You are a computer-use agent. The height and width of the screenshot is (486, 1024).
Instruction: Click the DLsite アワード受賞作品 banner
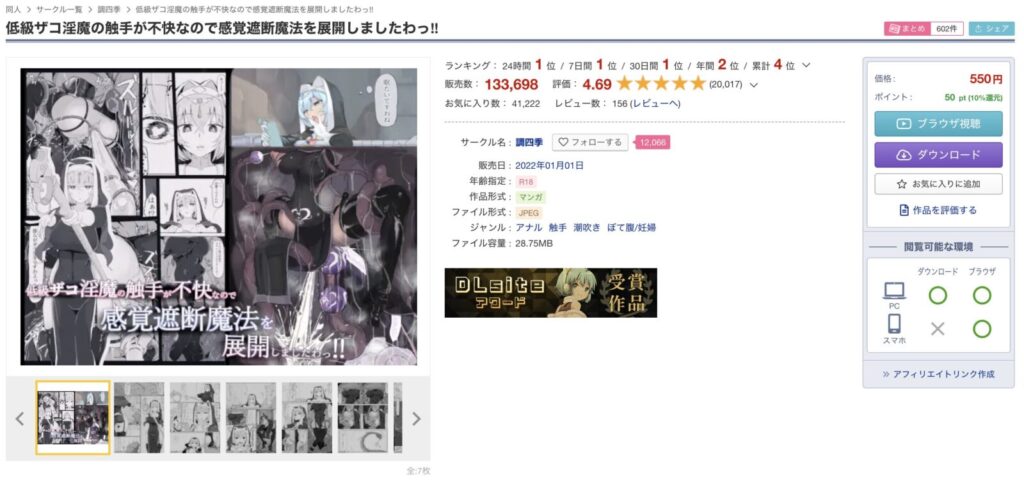[x=551, y=293]
